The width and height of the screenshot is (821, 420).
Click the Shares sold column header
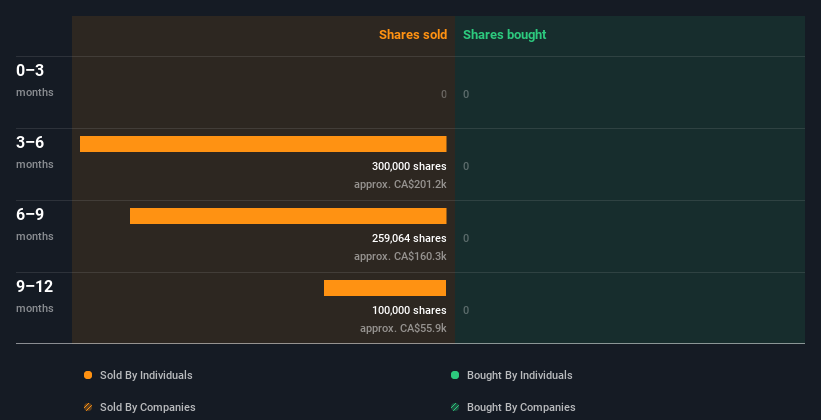click(413, 35)
